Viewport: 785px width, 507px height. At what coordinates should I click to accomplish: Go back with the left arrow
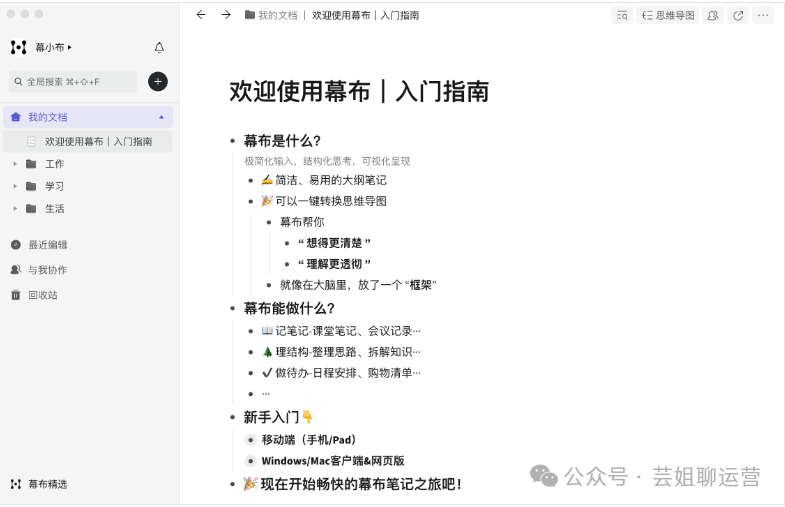[201, 15]
